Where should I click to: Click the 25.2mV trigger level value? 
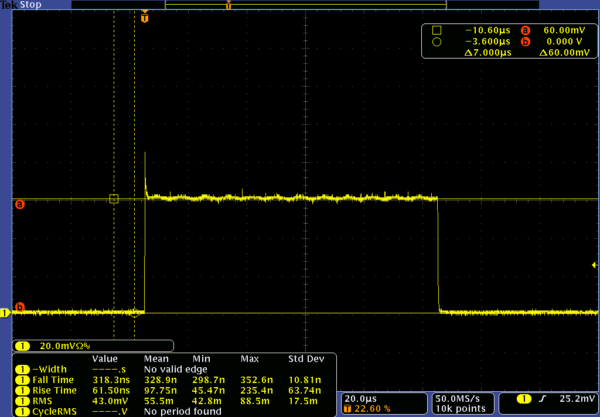577,399
